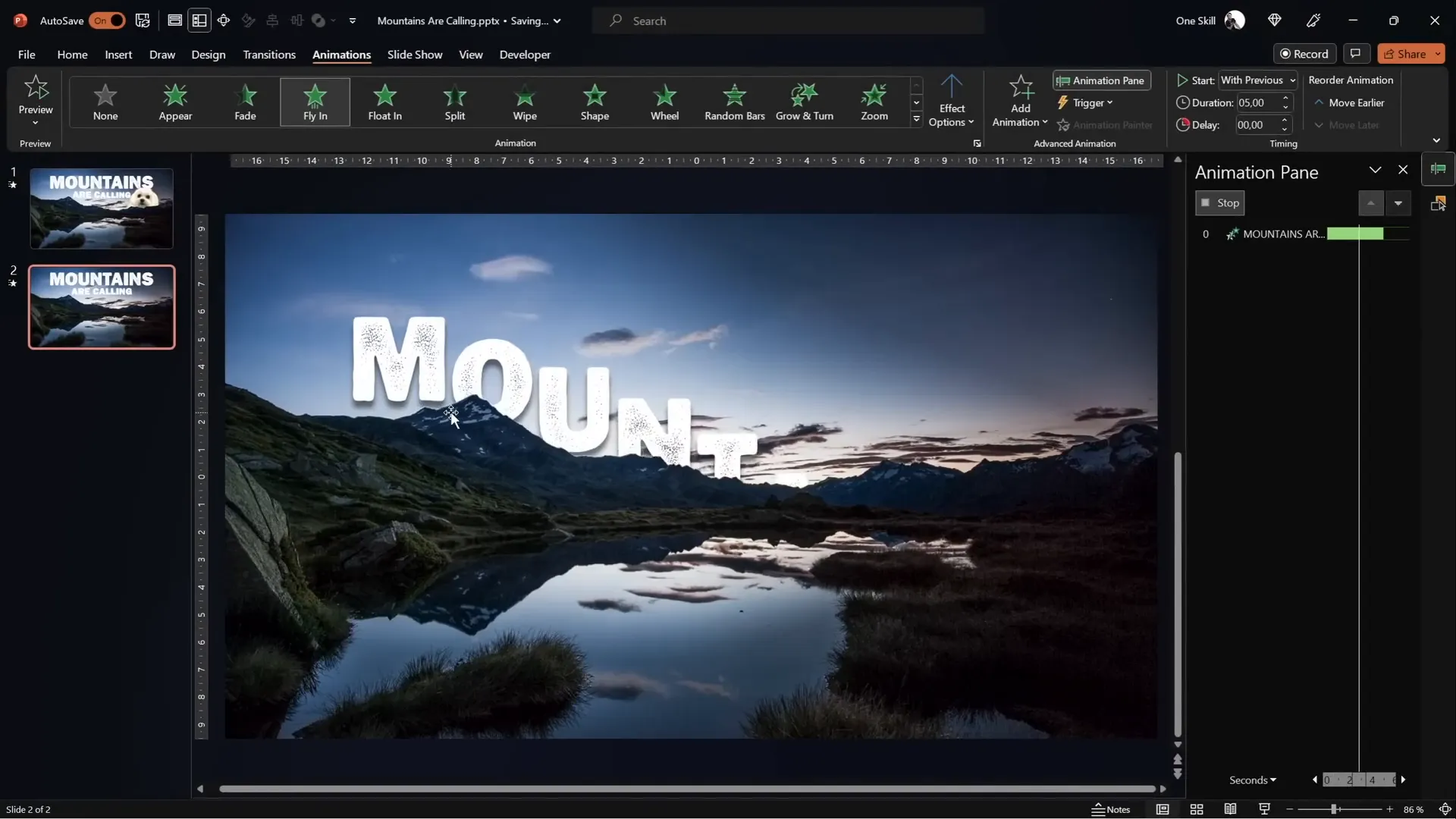Switch to the Slide Show tab
1456x819 pixels.
tap(415, 55)
